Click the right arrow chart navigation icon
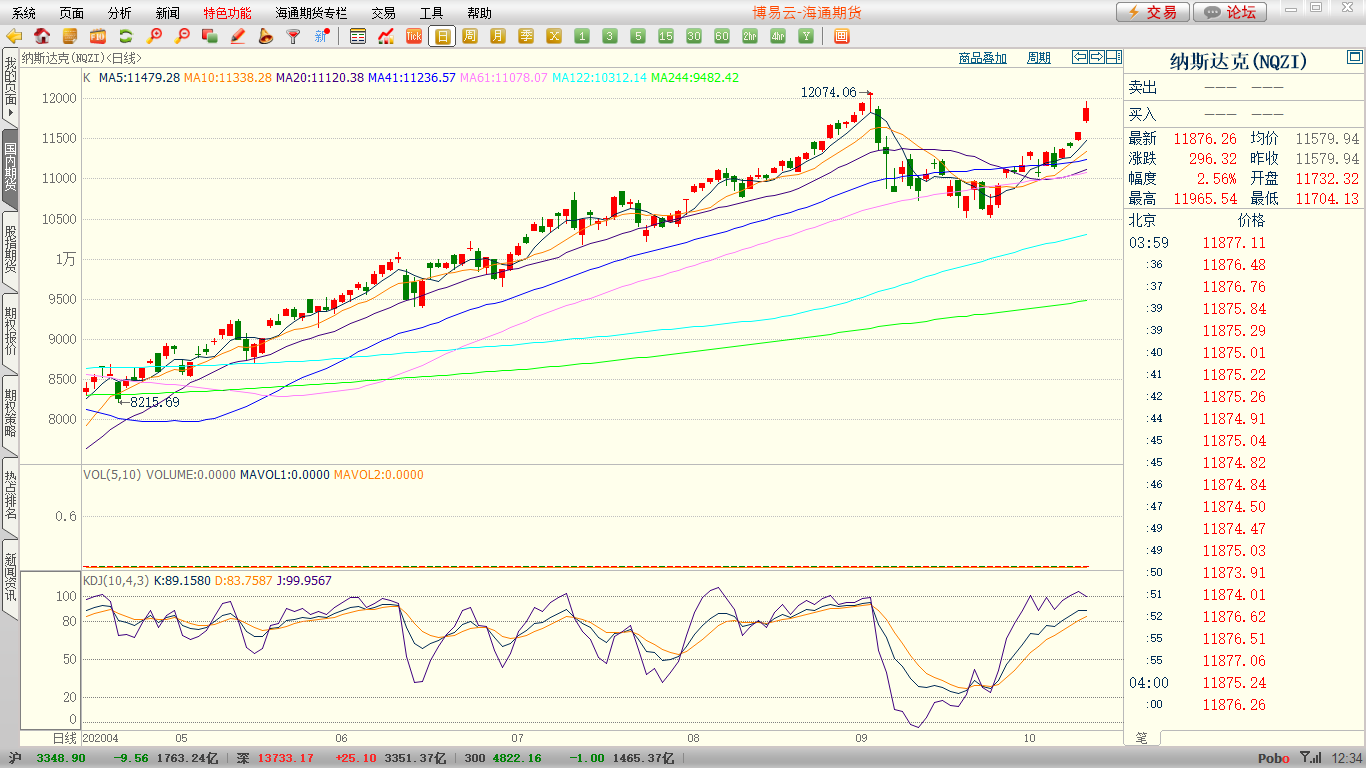 pyautogui.click(x=1097, y=57)
